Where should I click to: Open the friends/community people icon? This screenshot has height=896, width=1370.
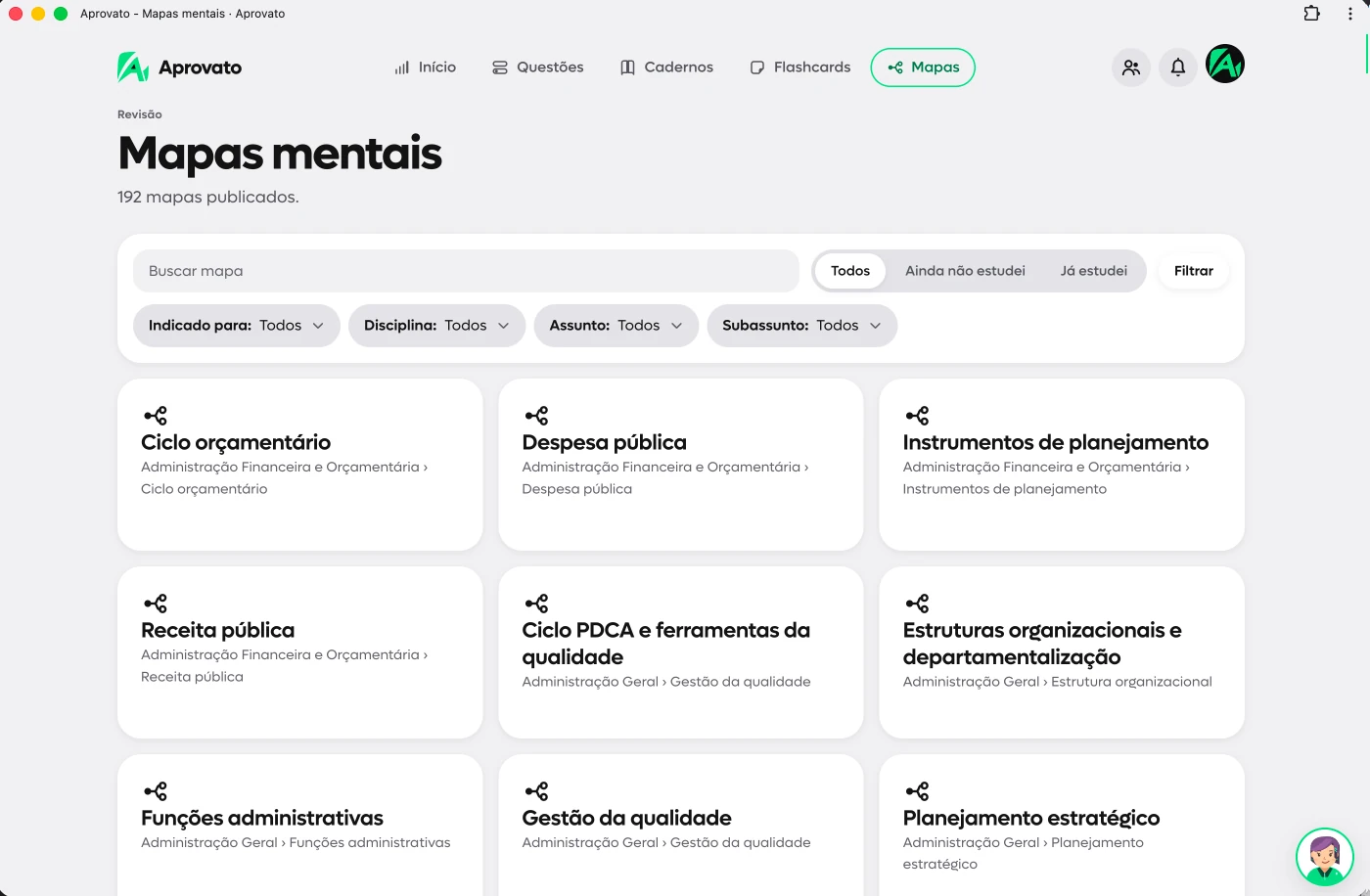pyautogui.click(x=1131, y=67)
